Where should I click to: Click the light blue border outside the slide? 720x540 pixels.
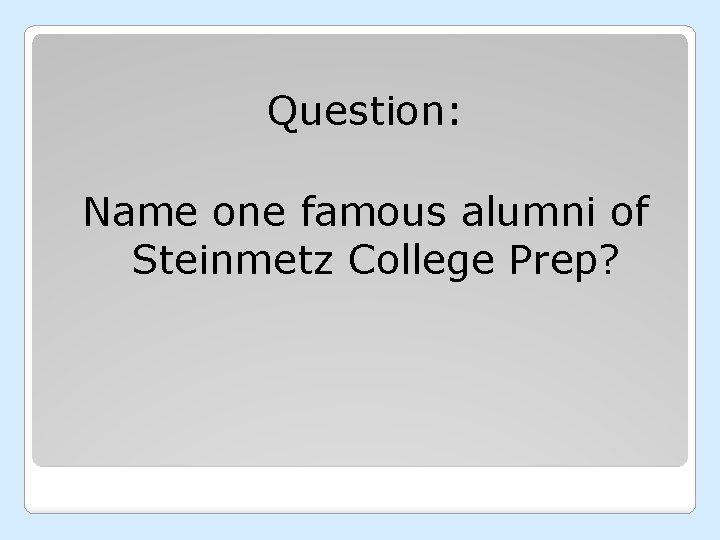pos(10,270)
